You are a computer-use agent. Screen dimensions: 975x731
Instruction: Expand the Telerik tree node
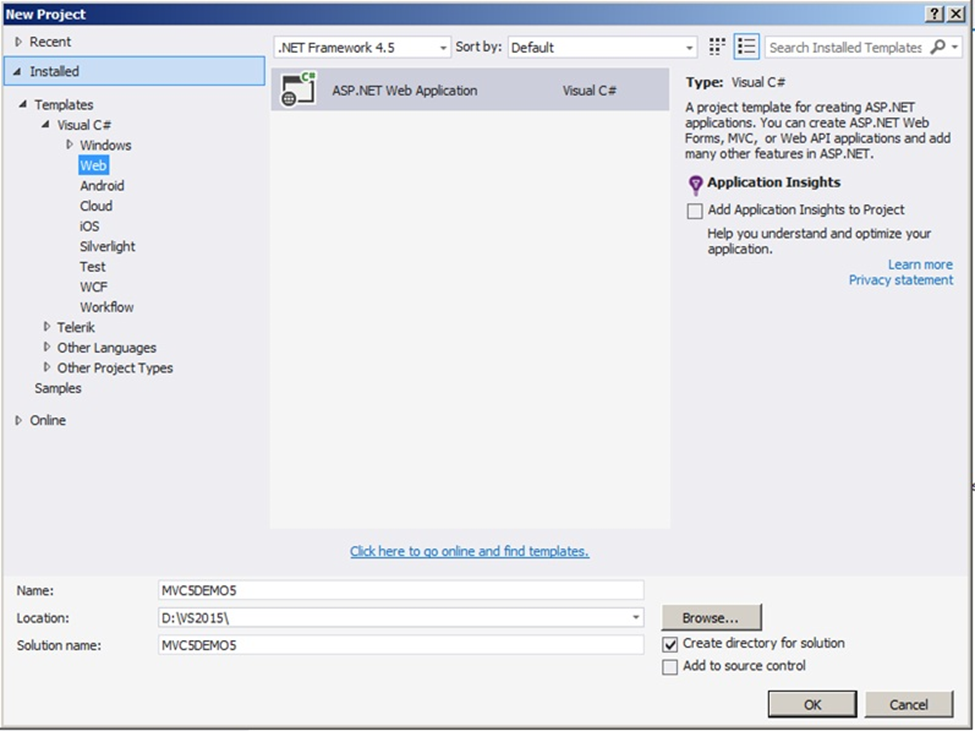(47, 327)
